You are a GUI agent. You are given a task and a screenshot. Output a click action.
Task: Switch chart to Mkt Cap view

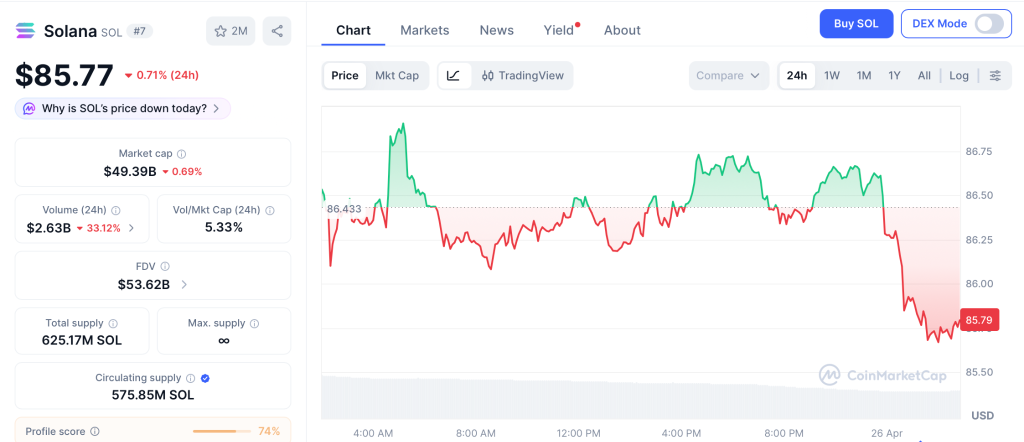click(x=397, y=75)
